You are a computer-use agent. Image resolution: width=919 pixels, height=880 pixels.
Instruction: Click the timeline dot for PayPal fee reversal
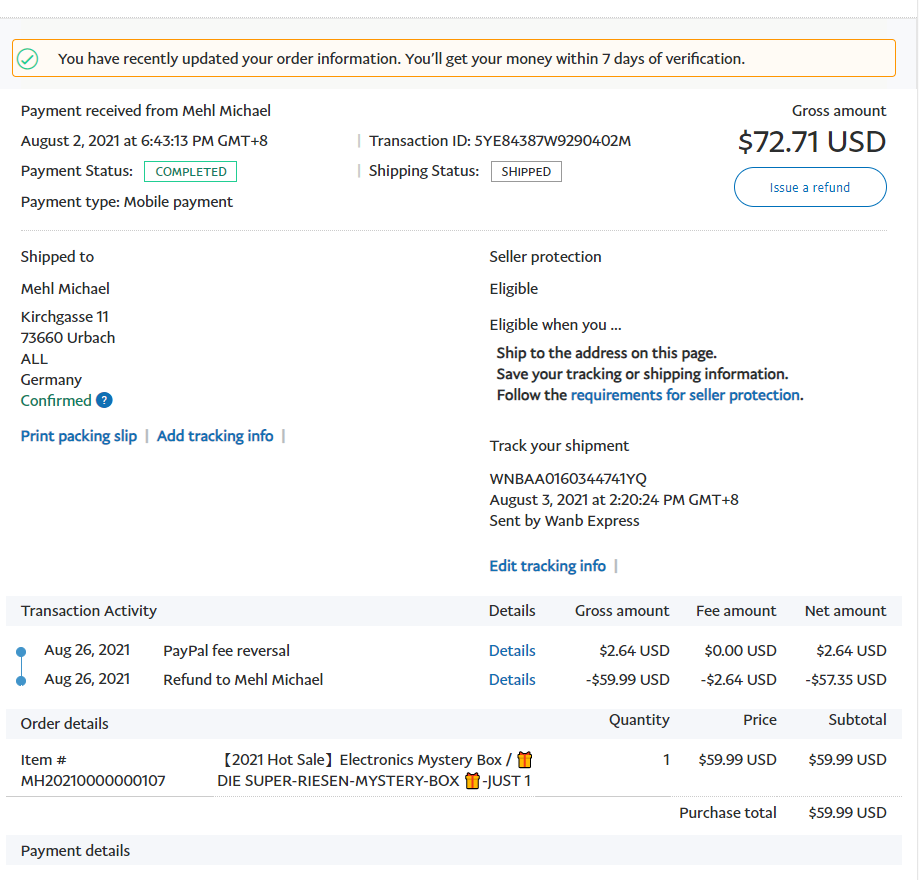tap(20, 652)
